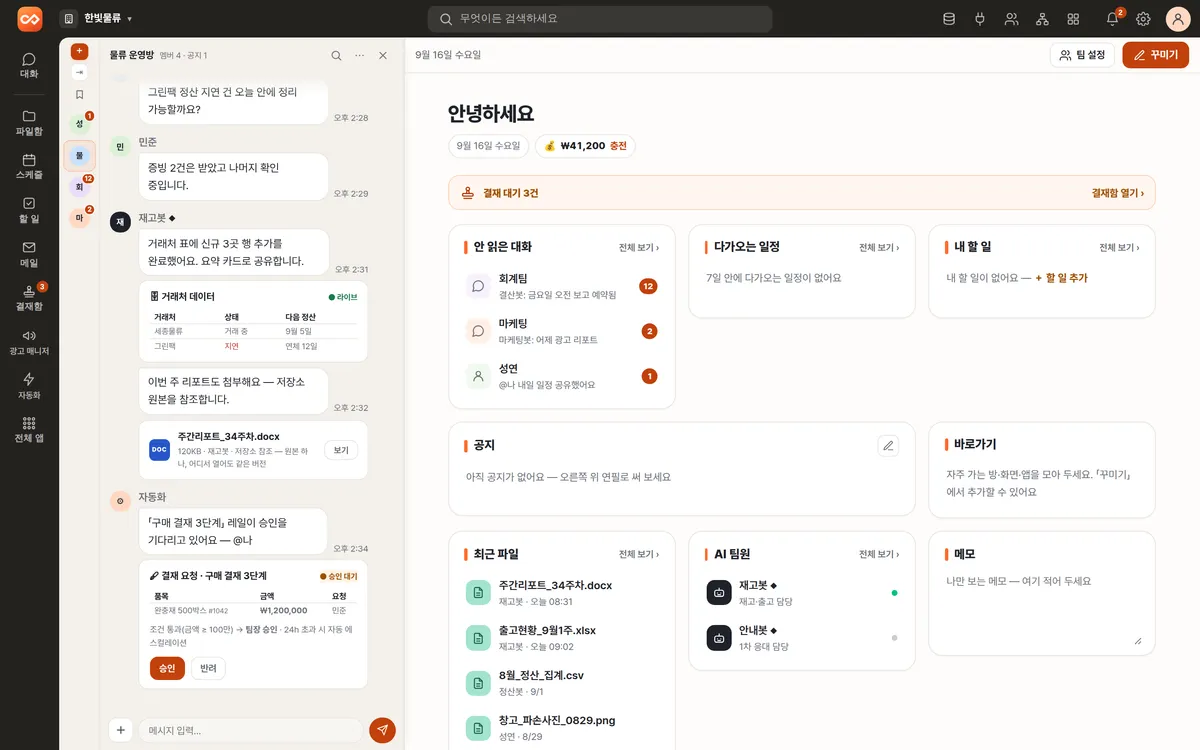Screen dimensions: 1200x750
Task: Open 전체 앱 grid in the sidebar
Action: (29, 430)
